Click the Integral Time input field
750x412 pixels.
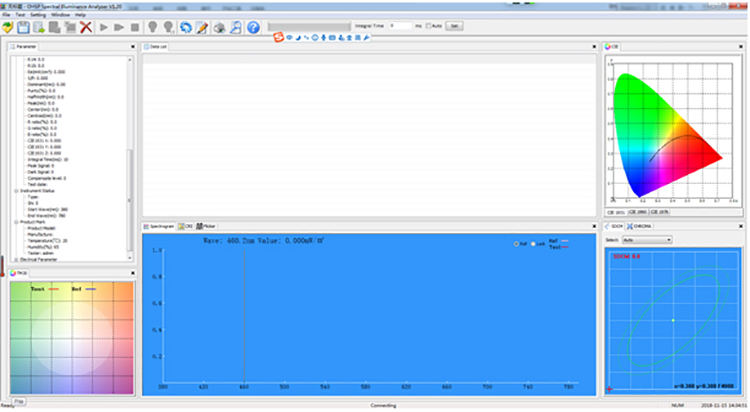(x=398, y=25)
